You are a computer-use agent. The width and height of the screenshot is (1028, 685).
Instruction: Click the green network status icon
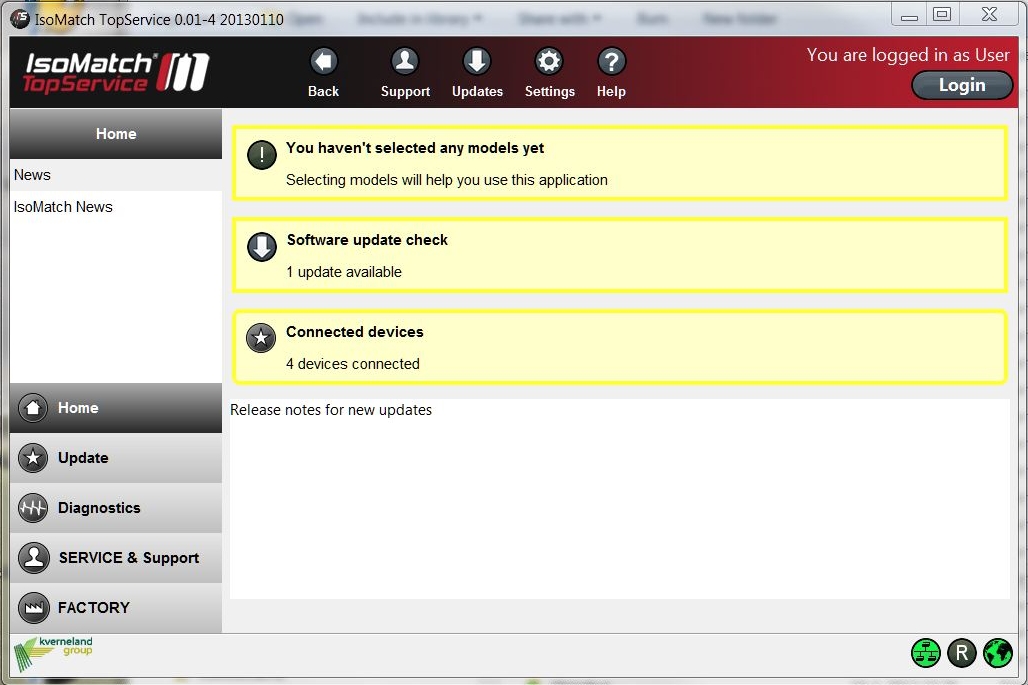(926, 653)
